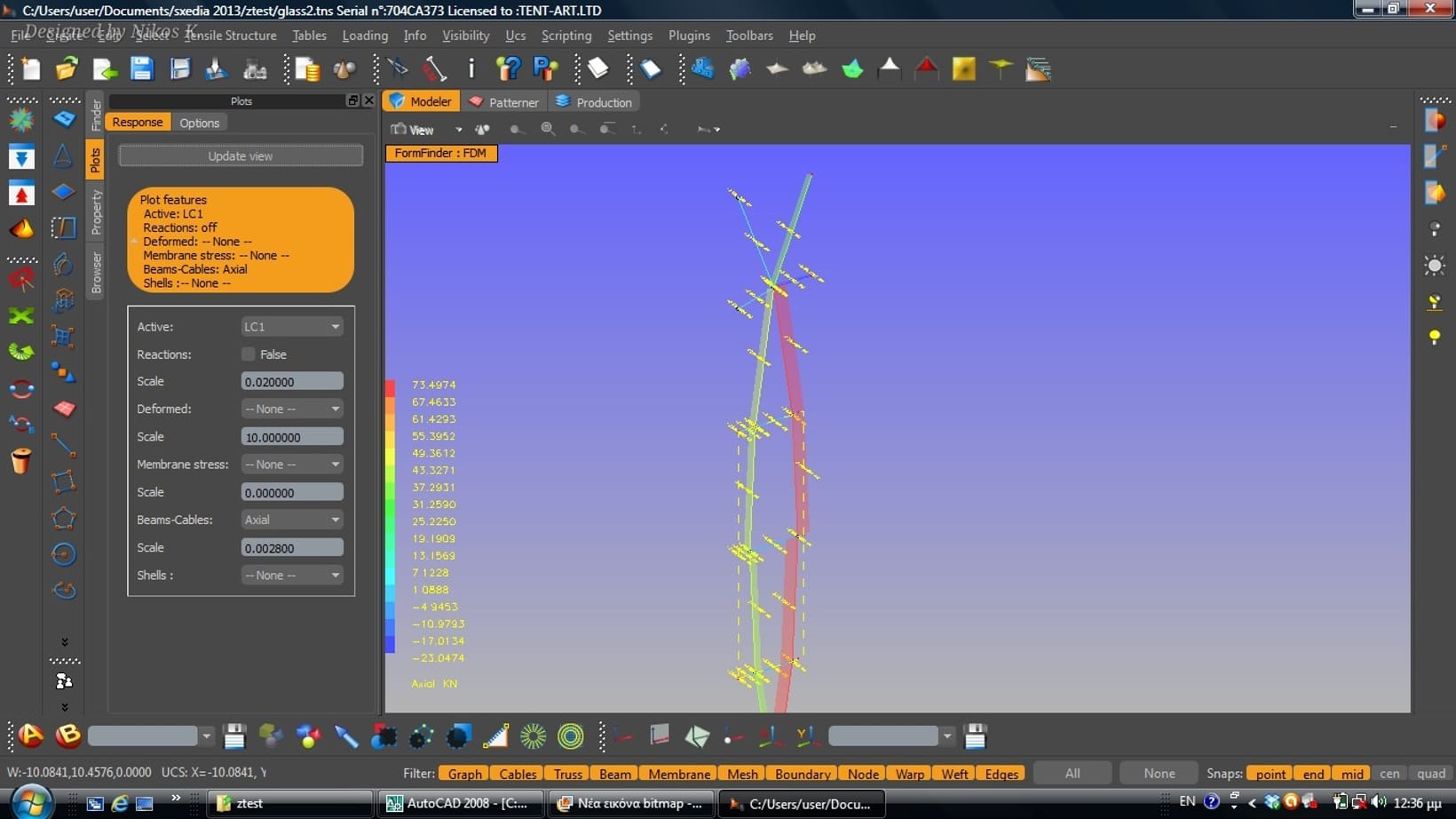Toggle the Reactions checkbox
This screenshot has height=819, width=1456.
tap(249, 354)
